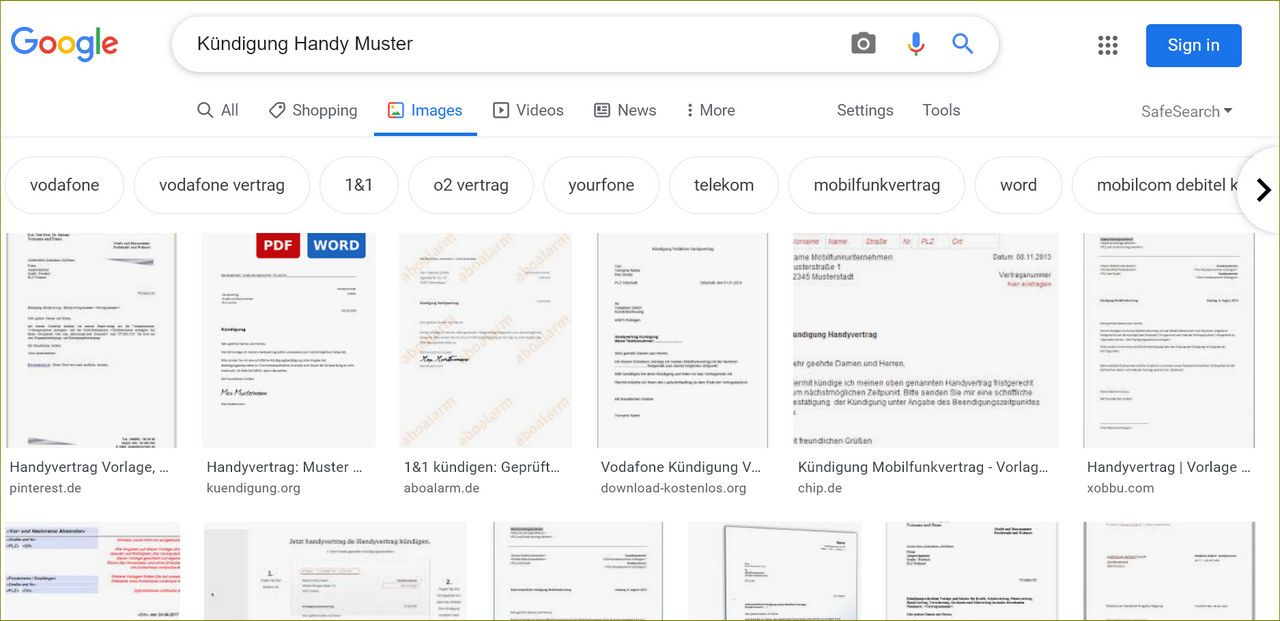This screenshot has width=1280, height=621.
Task: Open the Tools options
Action: click(x=941, y=110)
